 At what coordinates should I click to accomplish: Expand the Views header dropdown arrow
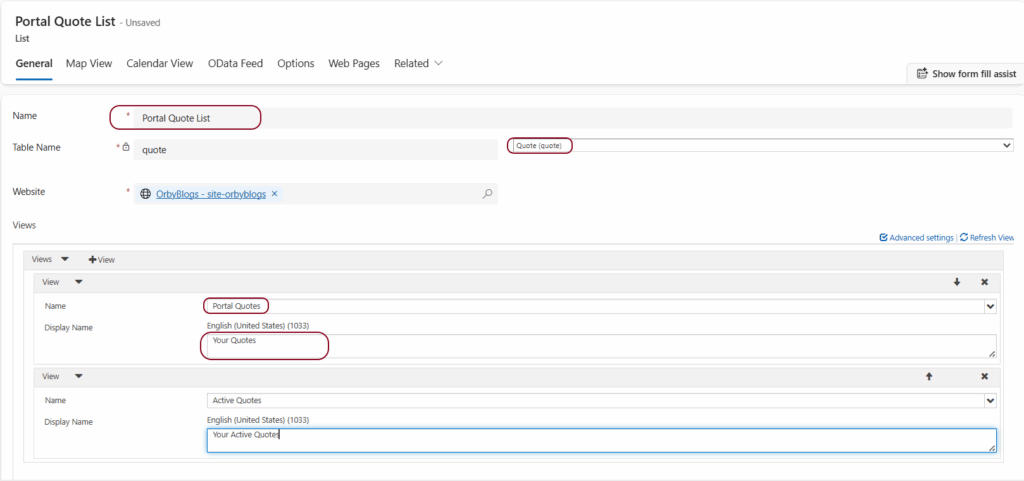64,258
